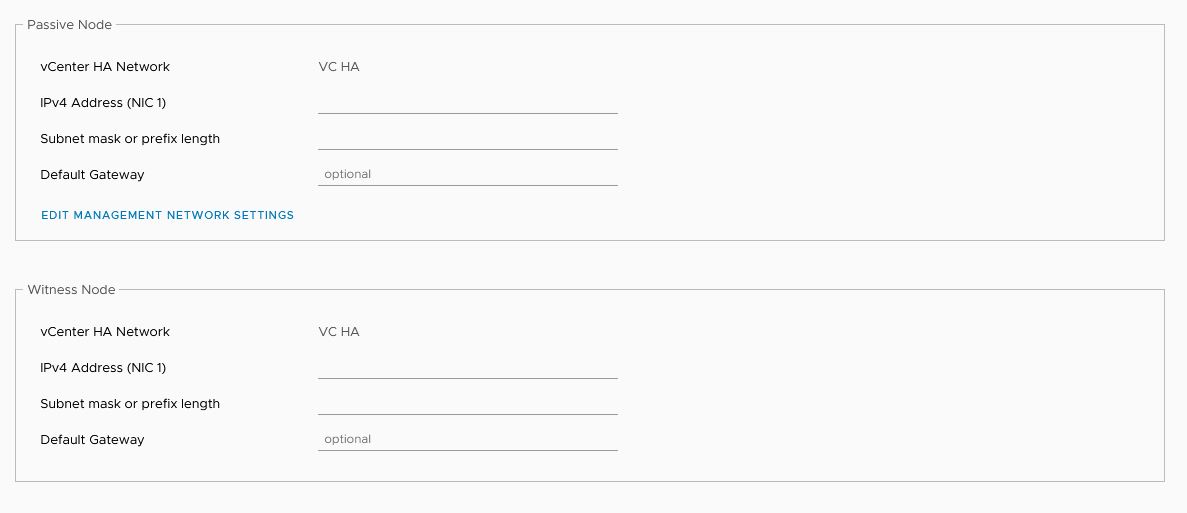Click Passive Node vCenter HA Network label
1187x513 pixels.
coord(105,67)
